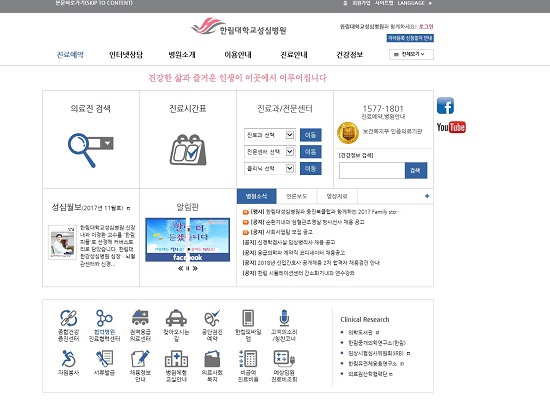
Task: Open the YouTube channel icon
Action: pos(451,127)
